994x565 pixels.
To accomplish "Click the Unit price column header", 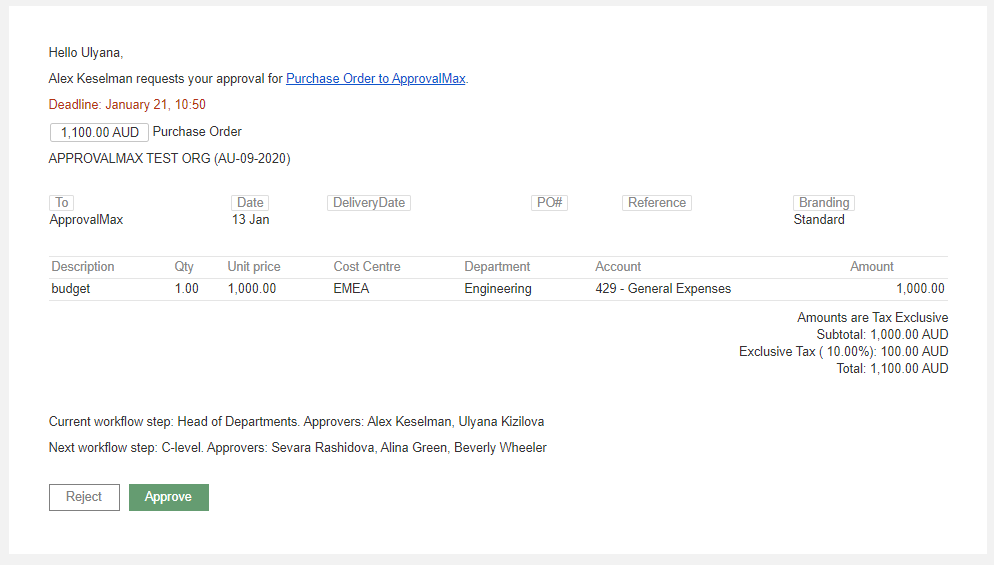I will pos(254,267).
